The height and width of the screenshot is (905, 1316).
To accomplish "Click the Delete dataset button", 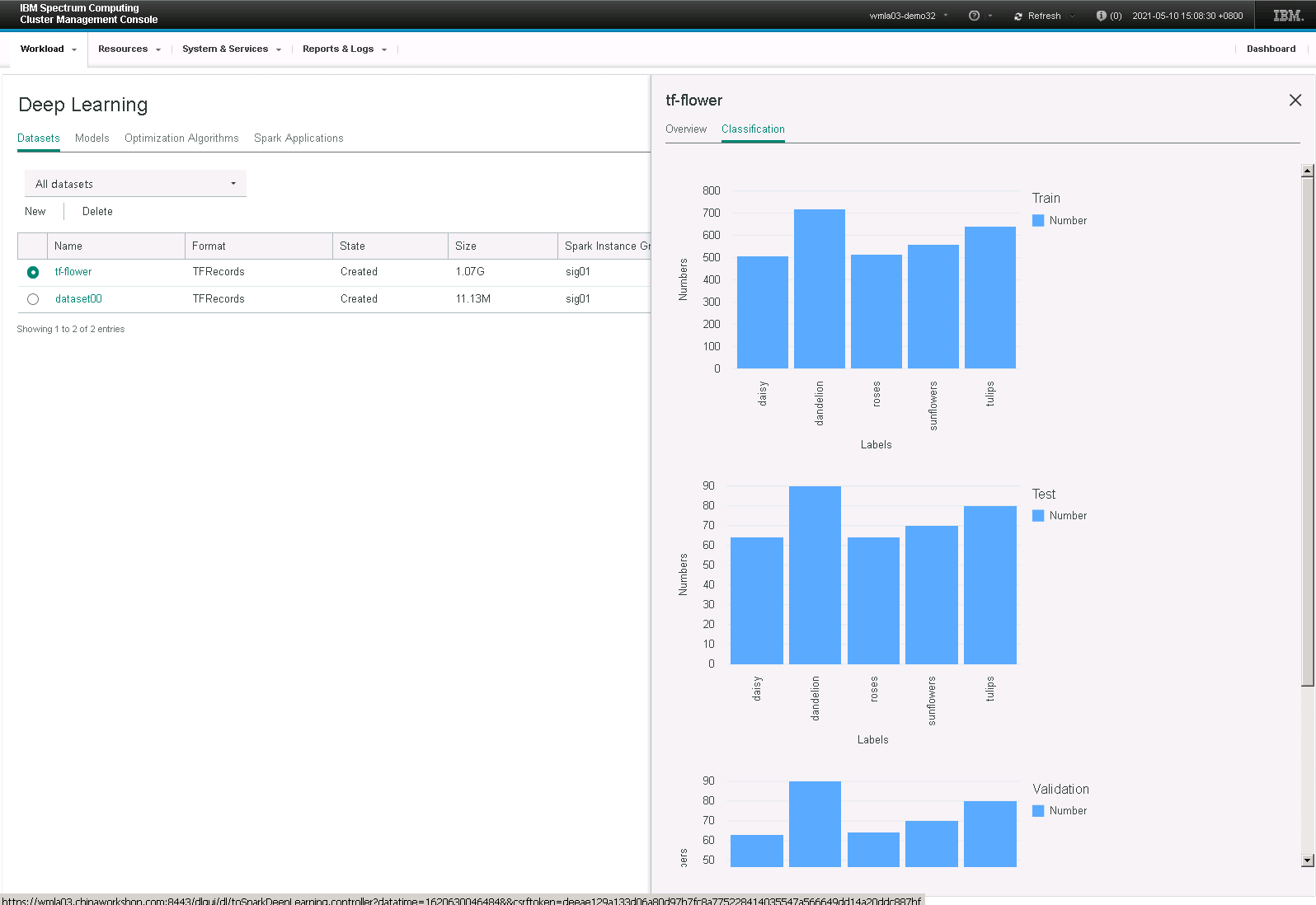I will point(97,212).
